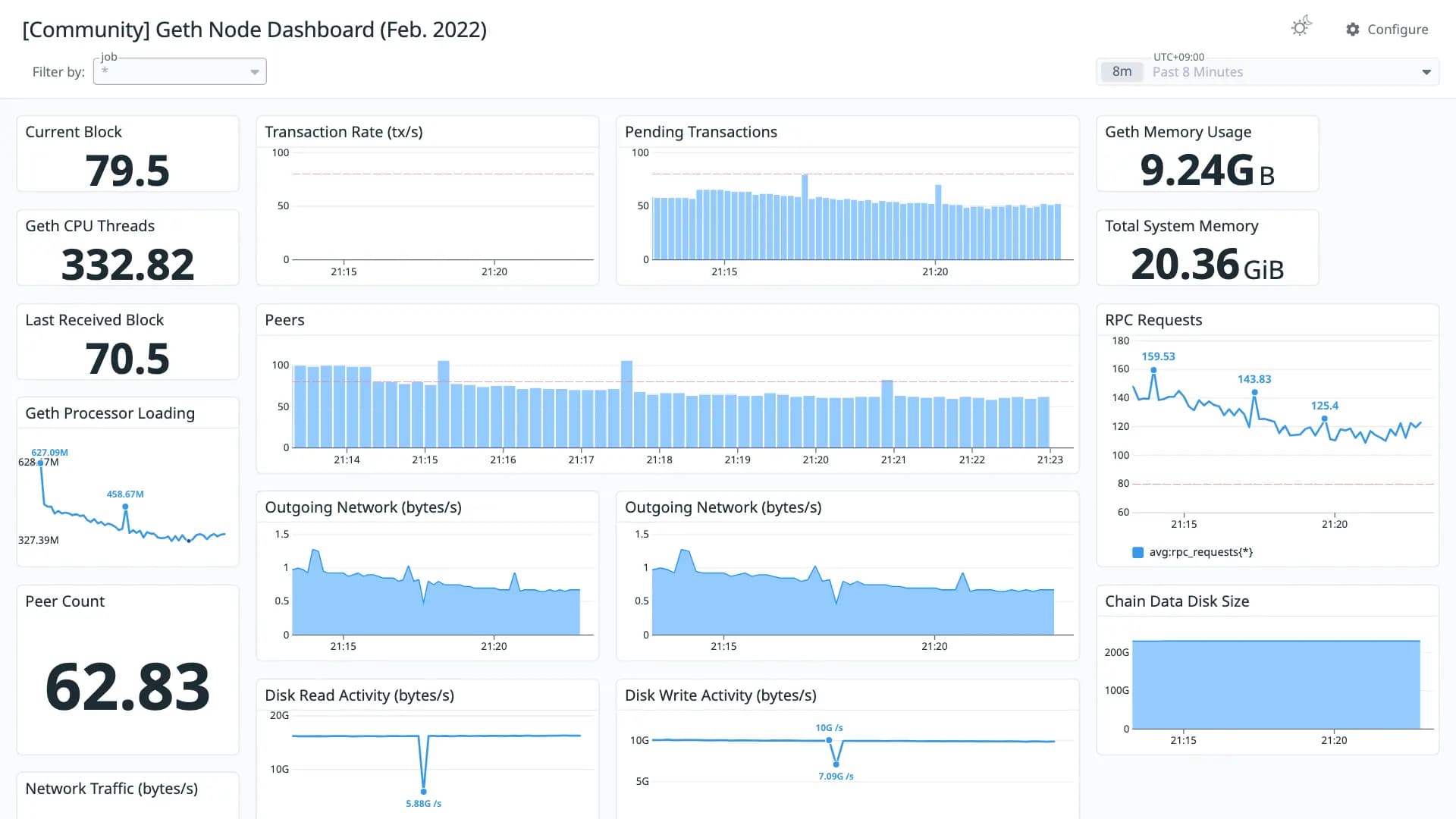Screen dimensions: 1456x819
Task: Click the 125.4 marker in RPC Requests
Action: click(1324, 419)
